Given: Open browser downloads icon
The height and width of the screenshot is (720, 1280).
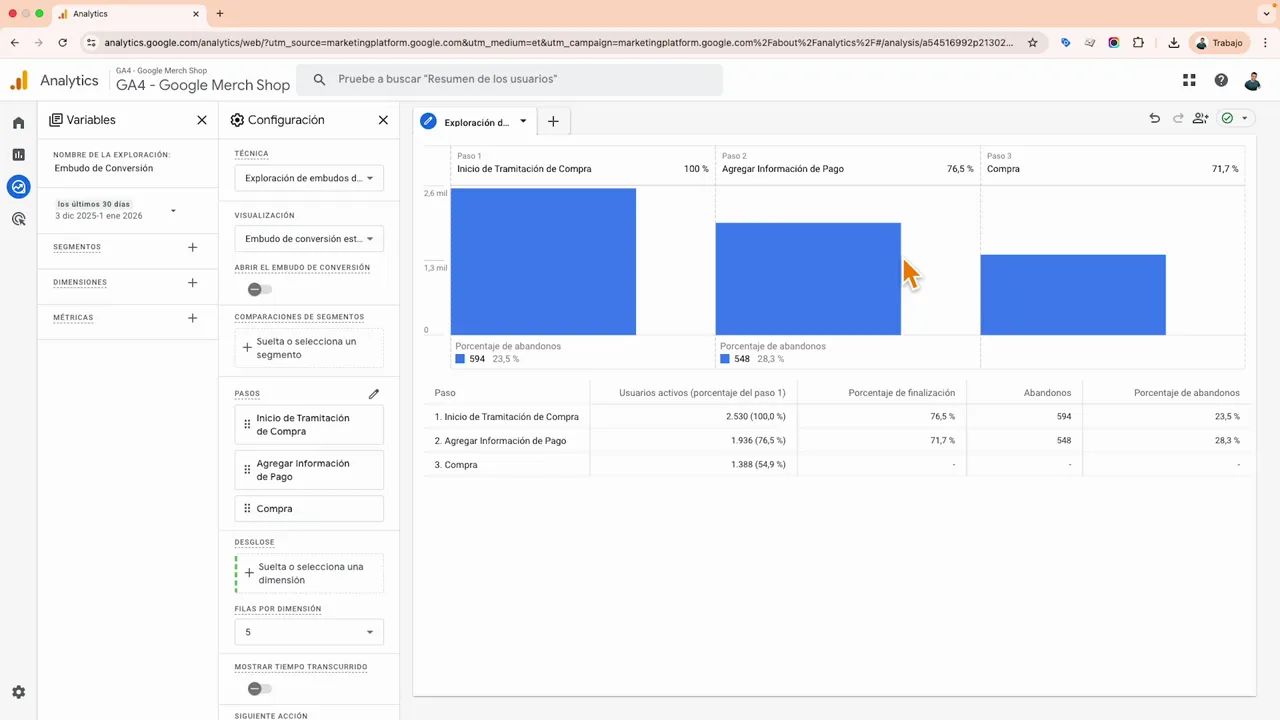Looking at the screenshot, I should click(x=1173, y=43).
